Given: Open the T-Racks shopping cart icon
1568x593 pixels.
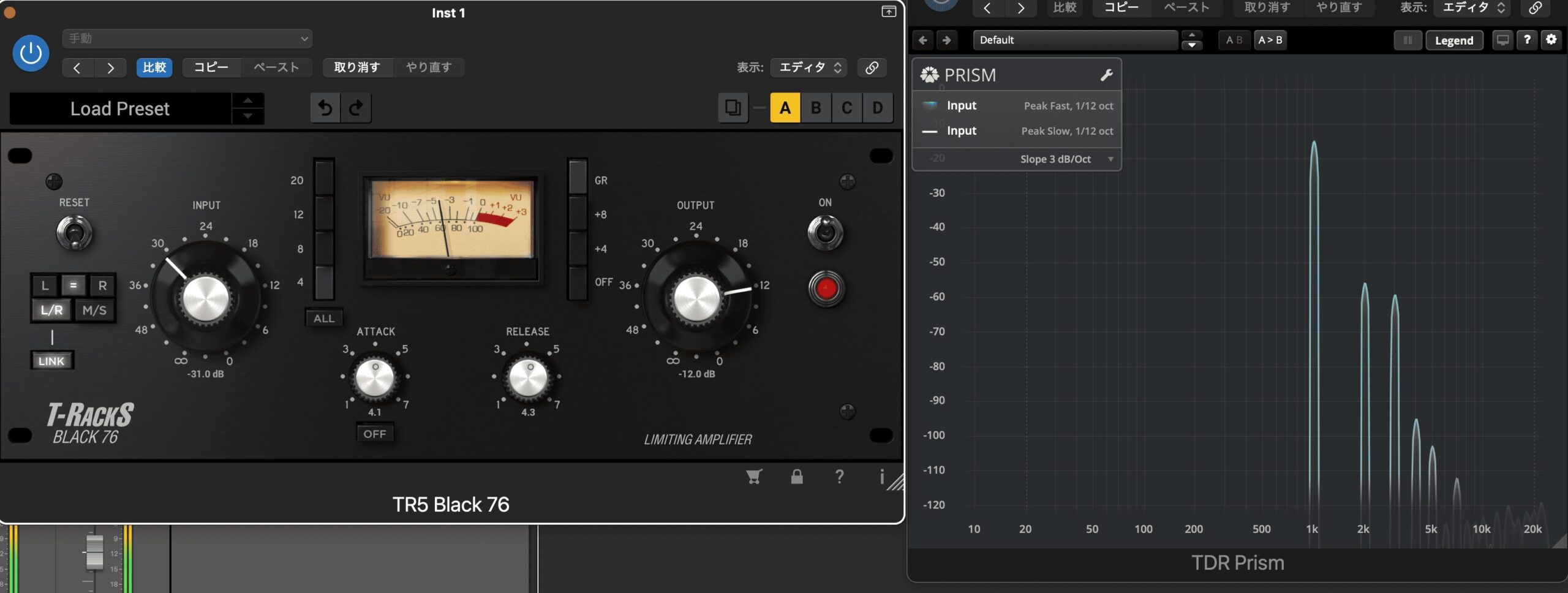Looking at the screenshot, I should [x=754, y=477].
